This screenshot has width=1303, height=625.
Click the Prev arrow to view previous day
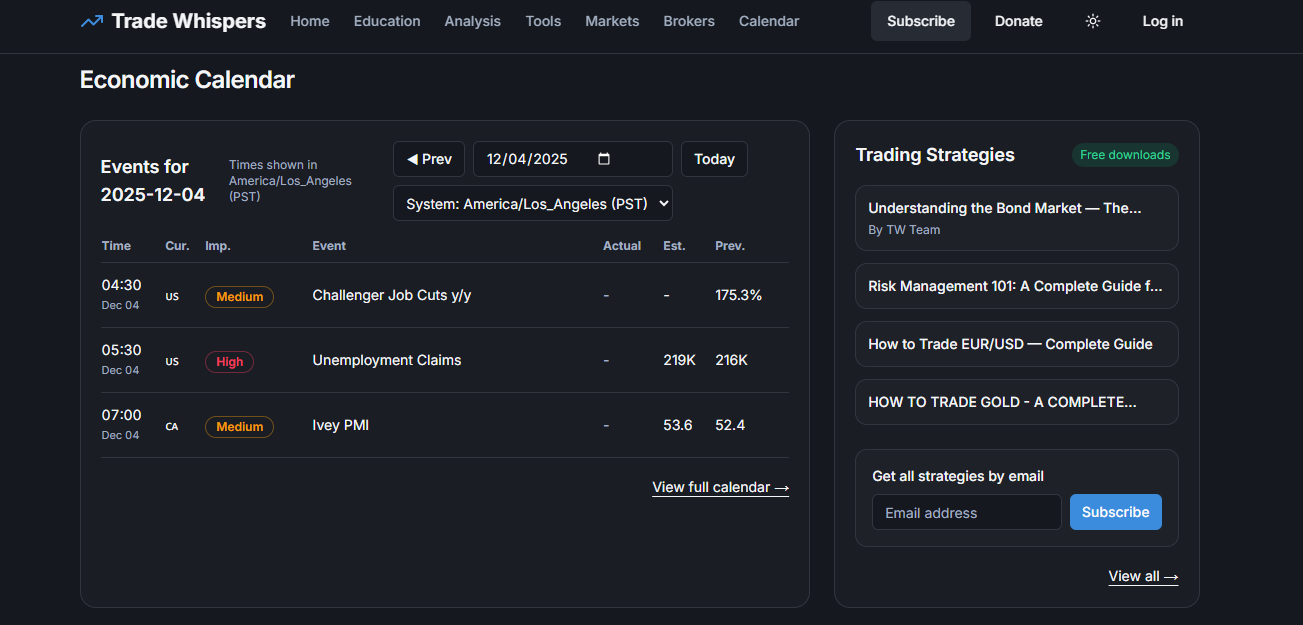click(x=428, y=158)
